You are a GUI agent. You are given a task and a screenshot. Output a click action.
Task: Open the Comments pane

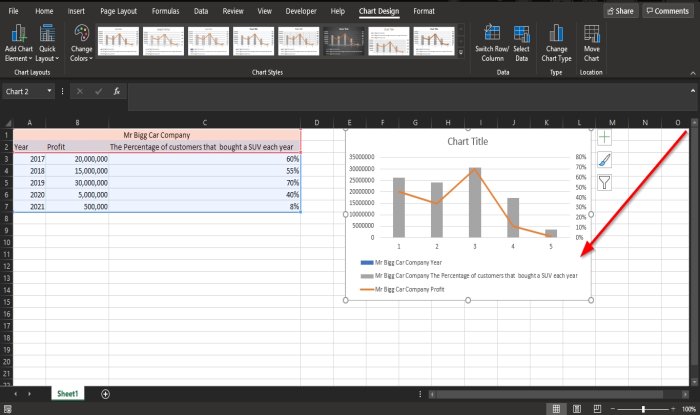666,11
